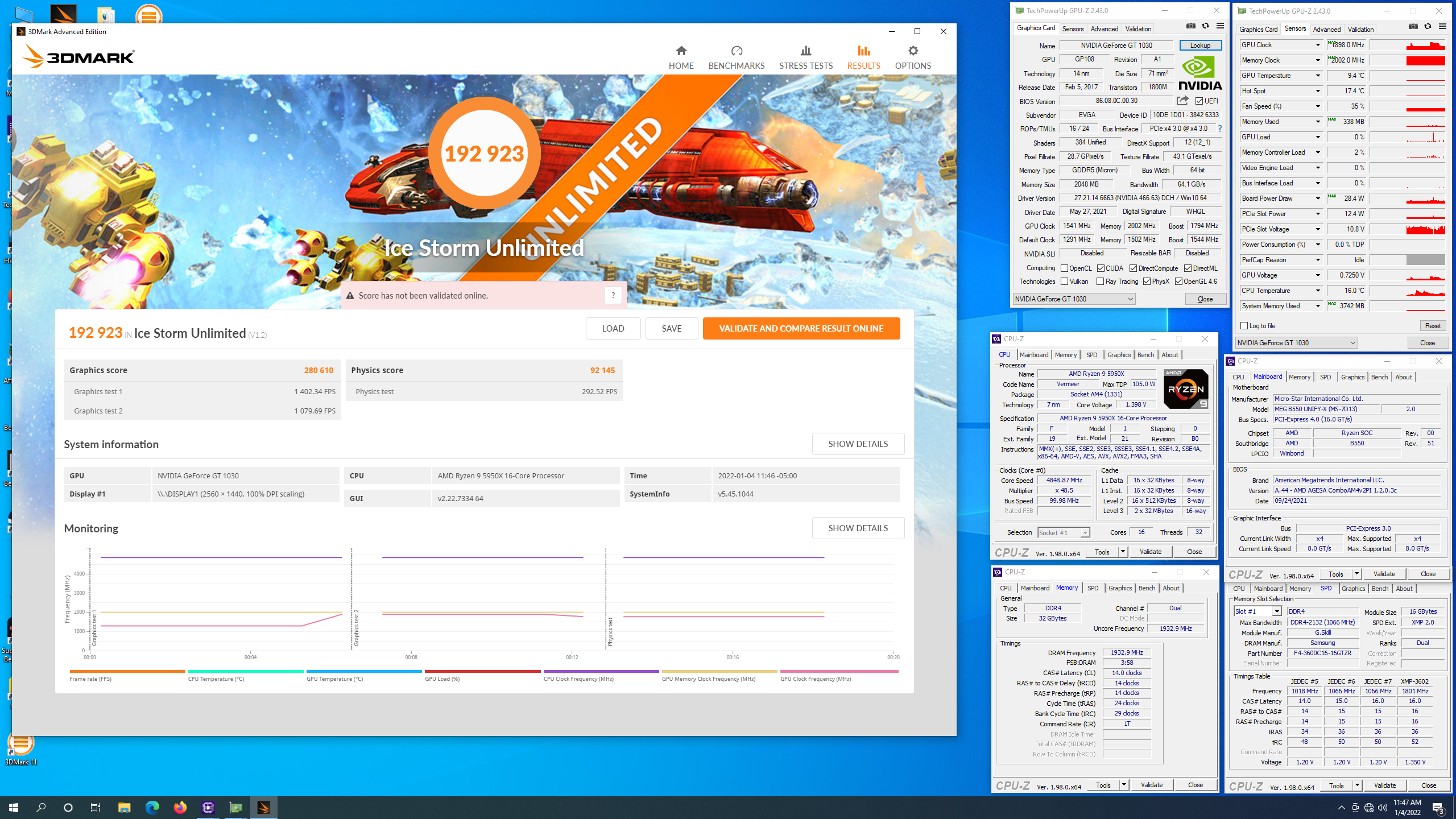Image resolution: width=1456 pixels, height=819 pixels.
Task: Launch Microsoft Edge from taskbar
Action: coord(152,807)
